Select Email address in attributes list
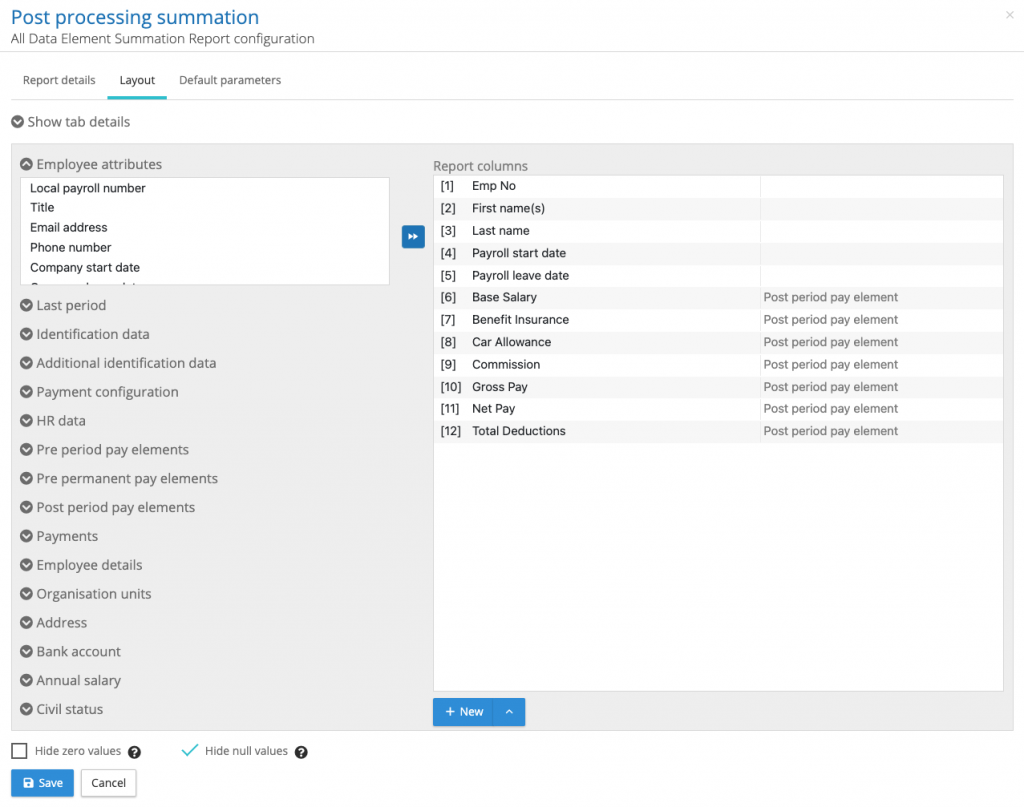1024x807 pixels. 69,227
